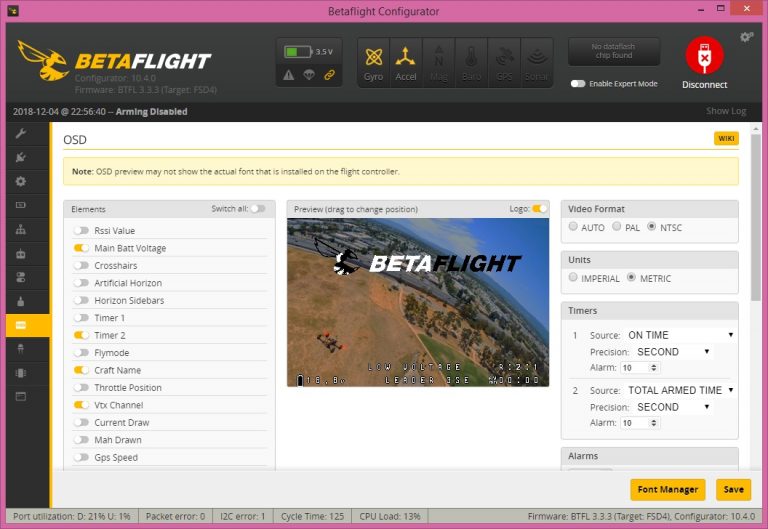Image resolution: width=768 pixels, height=529 pixels.
Task: Select the highlighted OSD sidebar icon
Action: click(x=21, y=325)
